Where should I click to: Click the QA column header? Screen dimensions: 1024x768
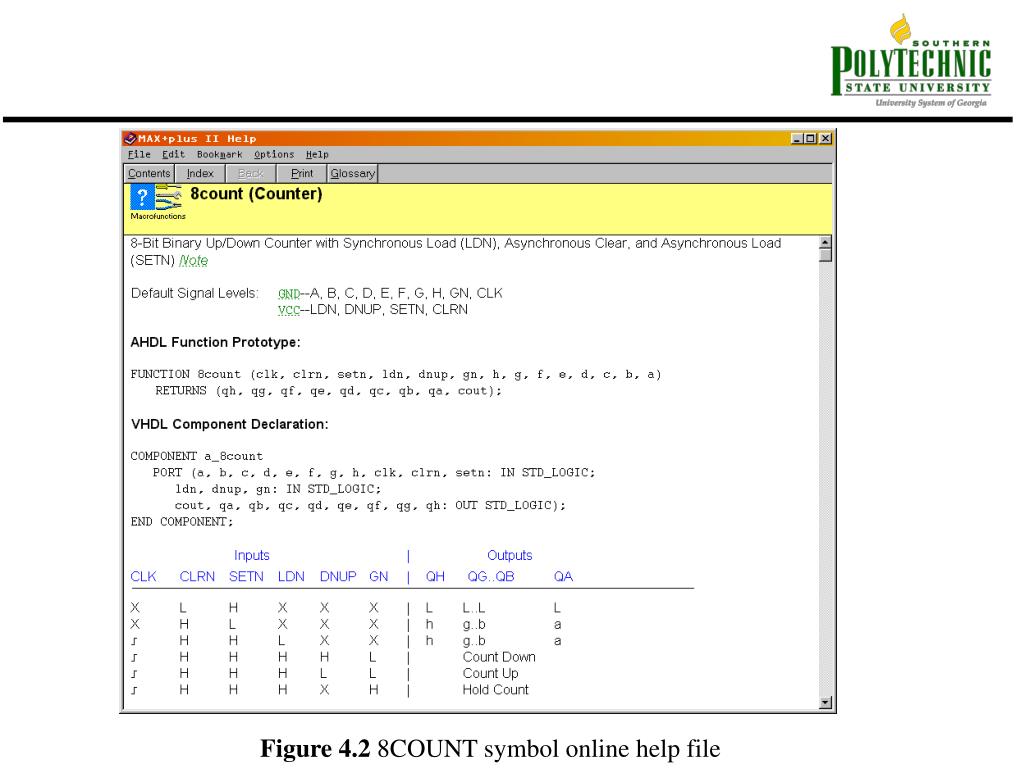(x=564, y=577)
